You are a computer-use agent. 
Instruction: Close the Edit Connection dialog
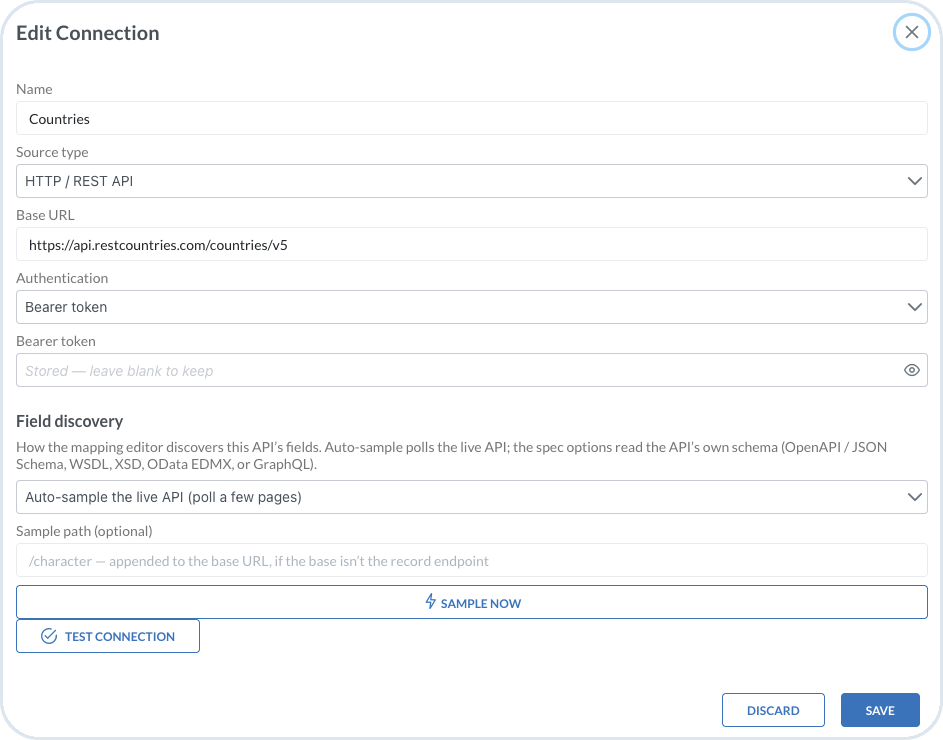pos(912,32)
